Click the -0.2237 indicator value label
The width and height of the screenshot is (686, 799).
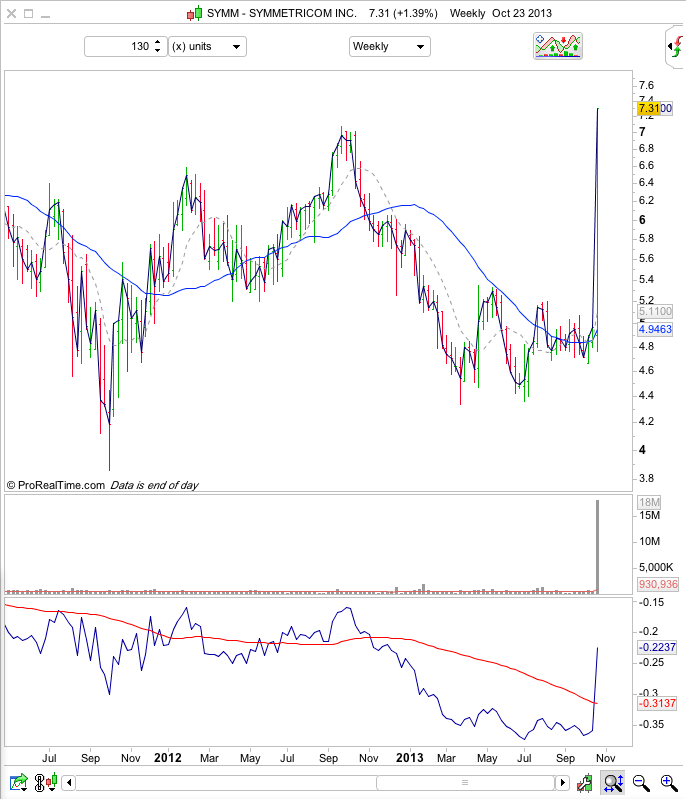tap(657, 647)
